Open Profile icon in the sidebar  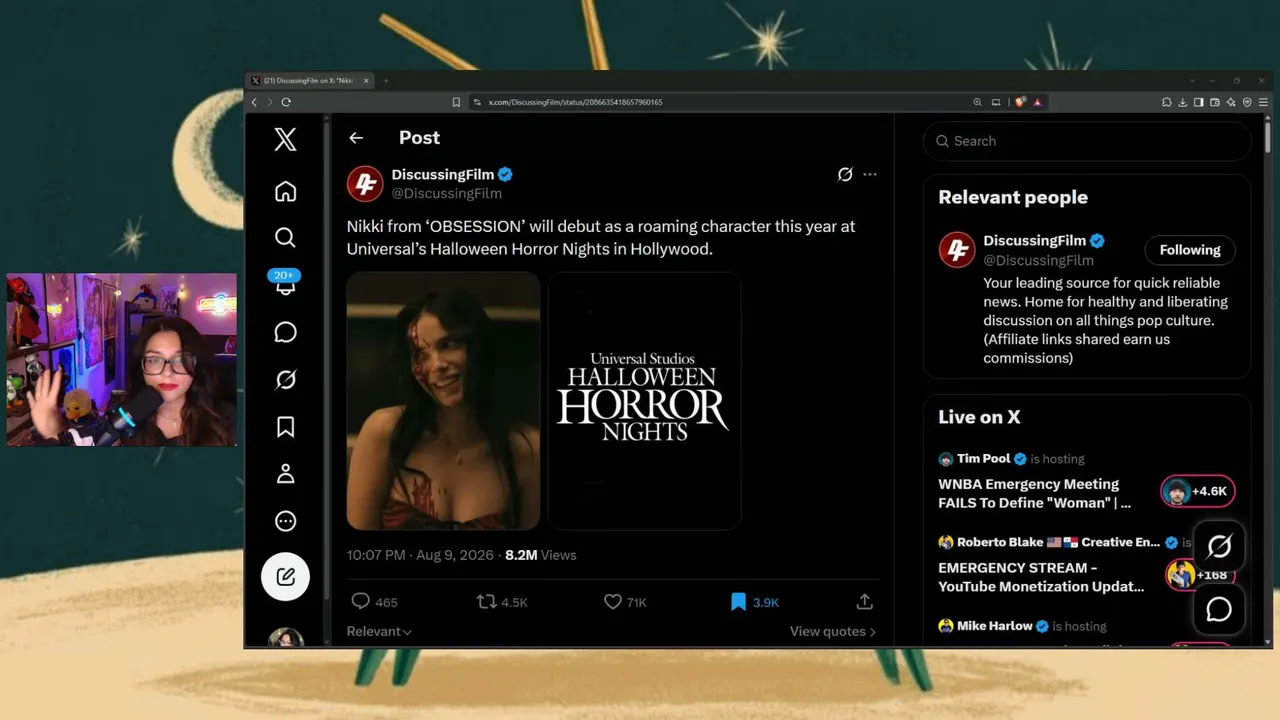[x=285, y=474]
